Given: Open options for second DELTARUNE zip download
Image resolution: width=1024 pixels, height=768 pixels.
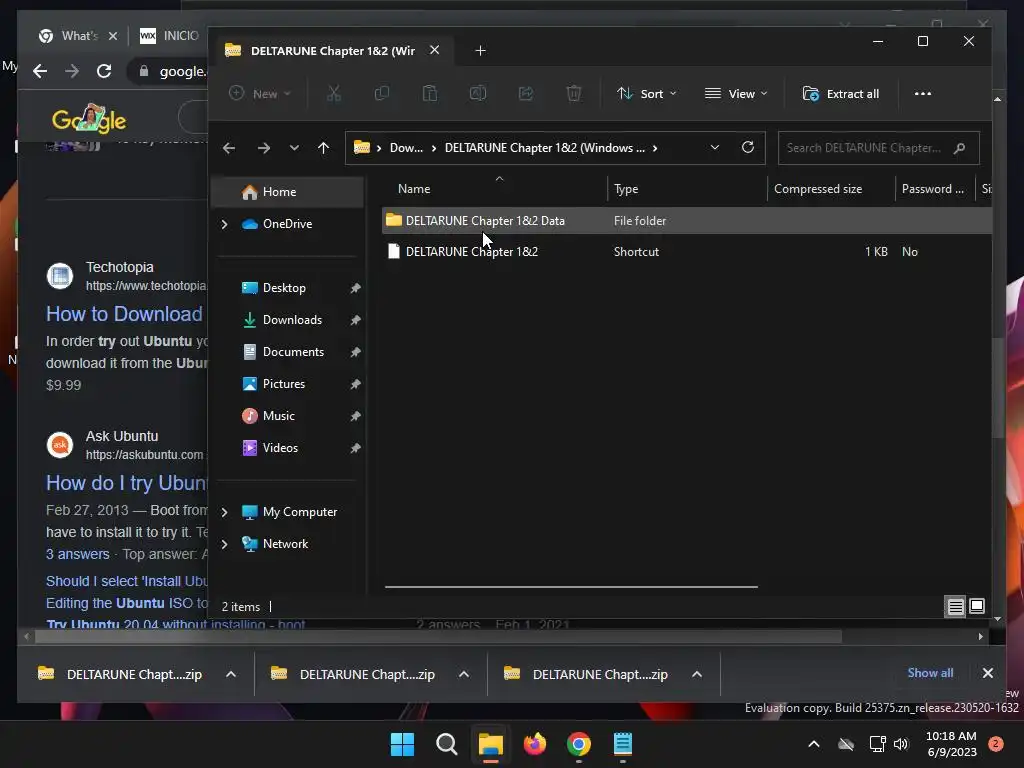Looking at the screenshot, I should (x=464, y=674).
